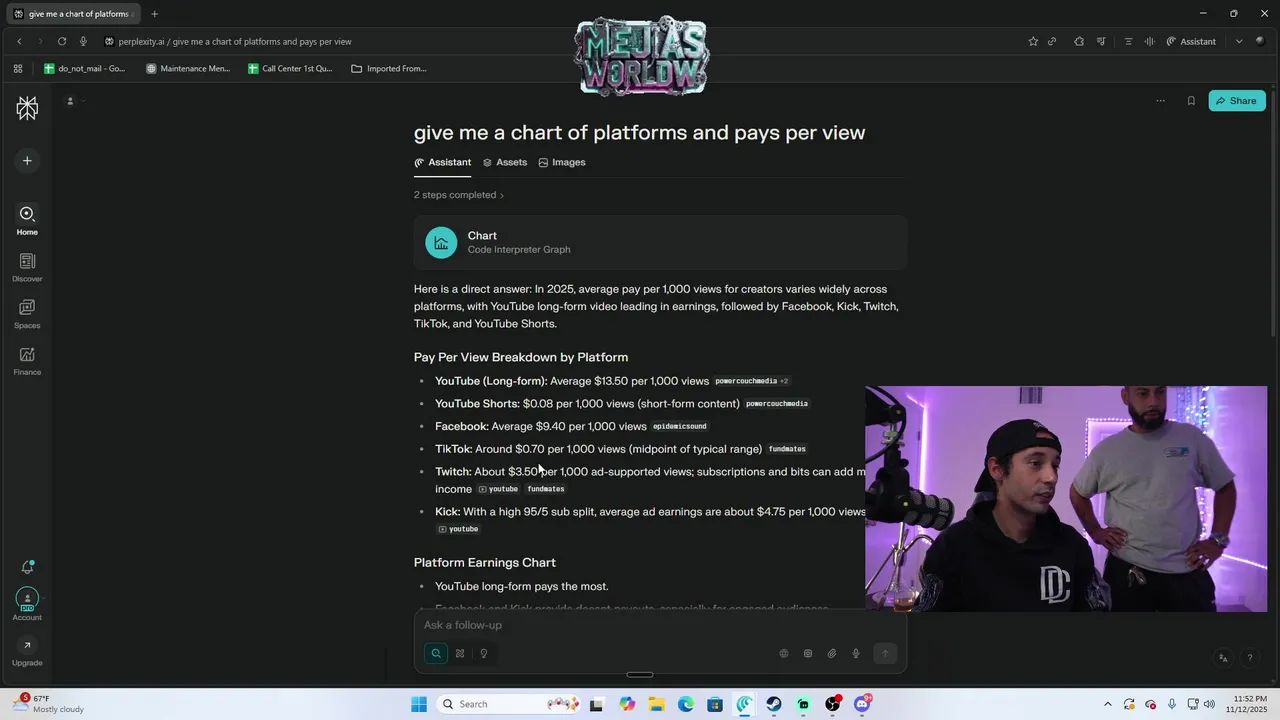The image size is (1280, 720).
Task: Open Discord from the taskbar
Action: pyautogui.click(x=862, y=704)
